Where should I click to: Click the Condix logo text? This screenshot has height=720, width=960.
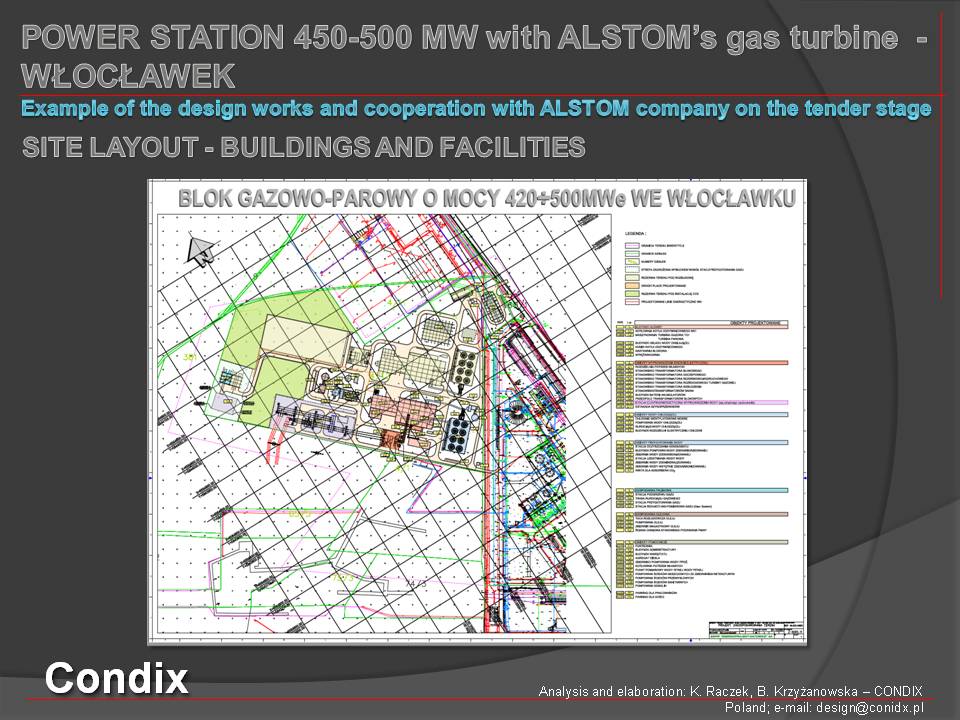(116, 678)
